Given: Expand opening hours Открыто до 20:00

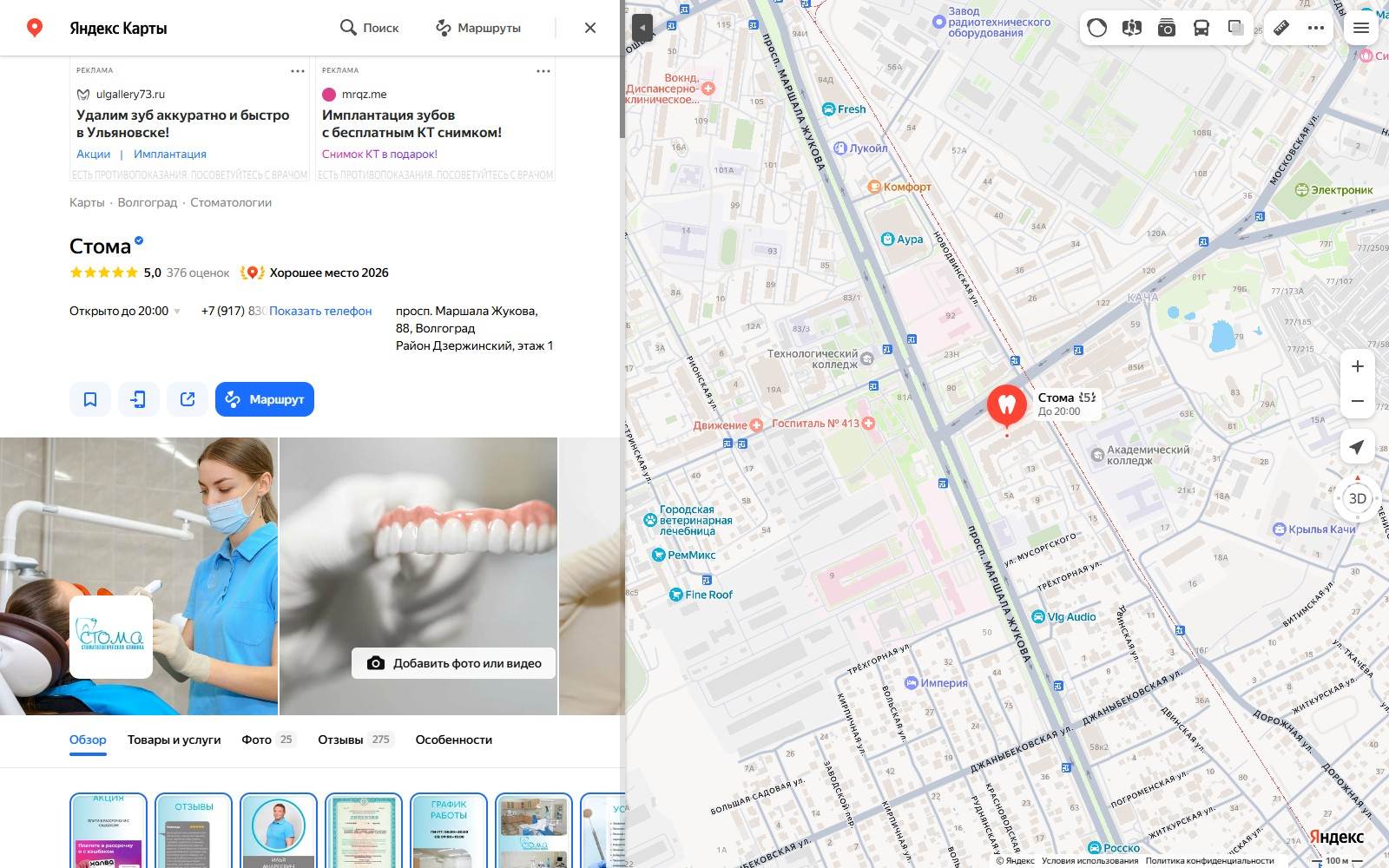Looking at the screenshot, I should pos(125,311).
